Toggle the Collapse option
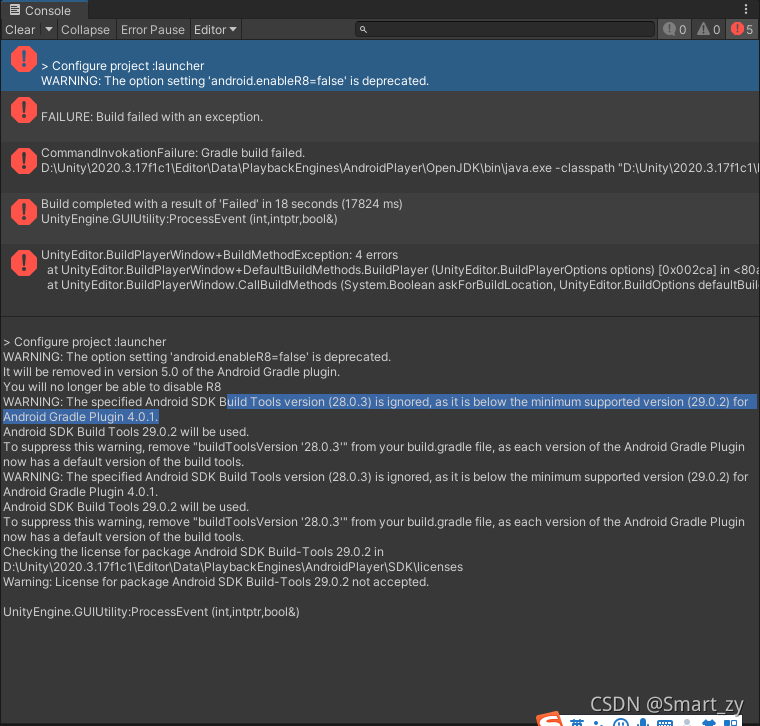This screenshot has width=760, height=726. pos(85,30)
